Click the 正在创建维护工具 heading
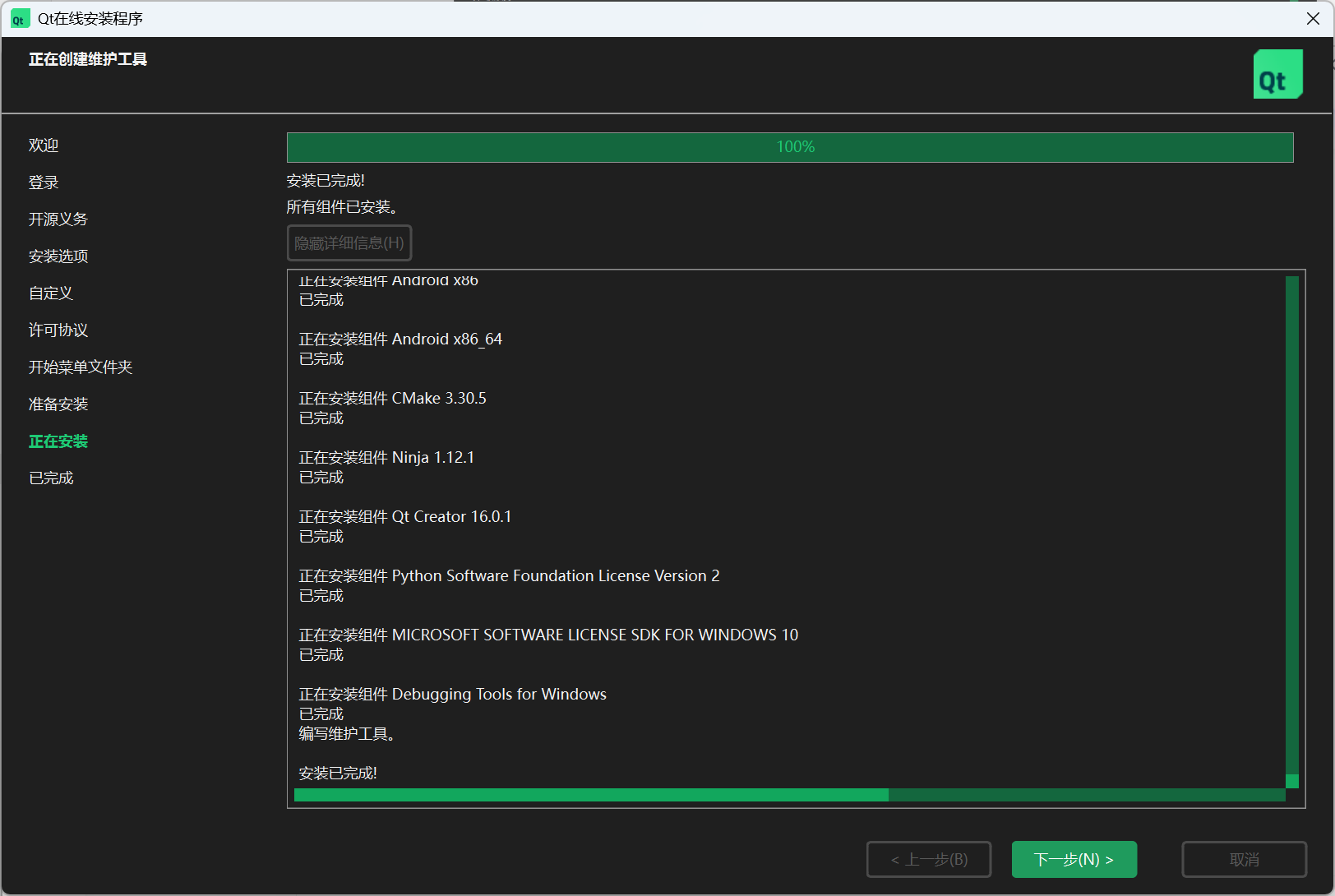The image size is (1335, 896). click(x=88, y=59)
